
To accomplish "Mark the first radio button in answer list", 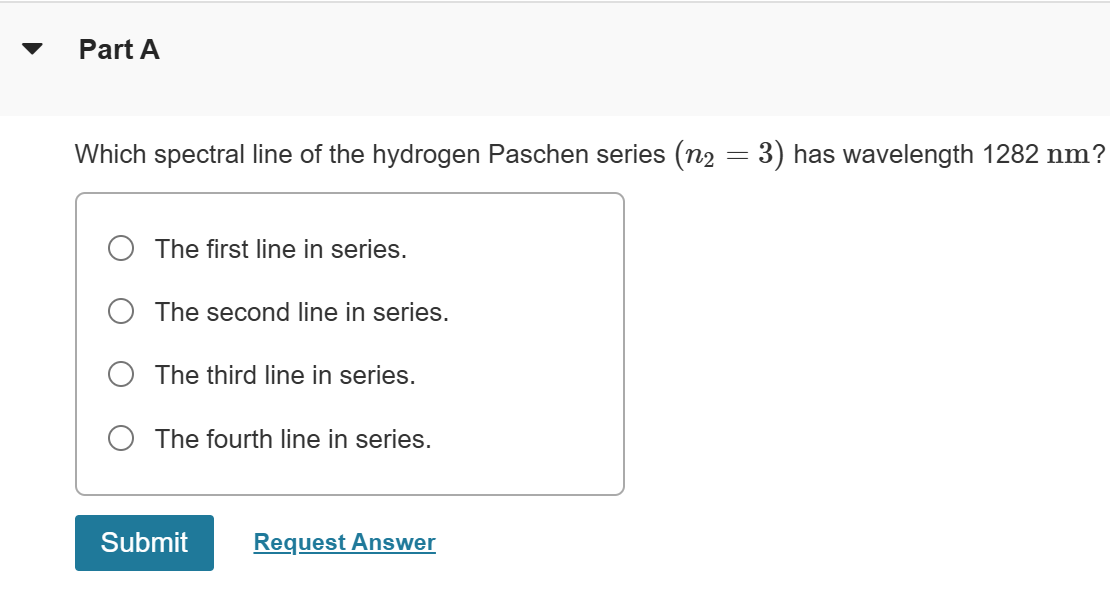I will point(120,248).
